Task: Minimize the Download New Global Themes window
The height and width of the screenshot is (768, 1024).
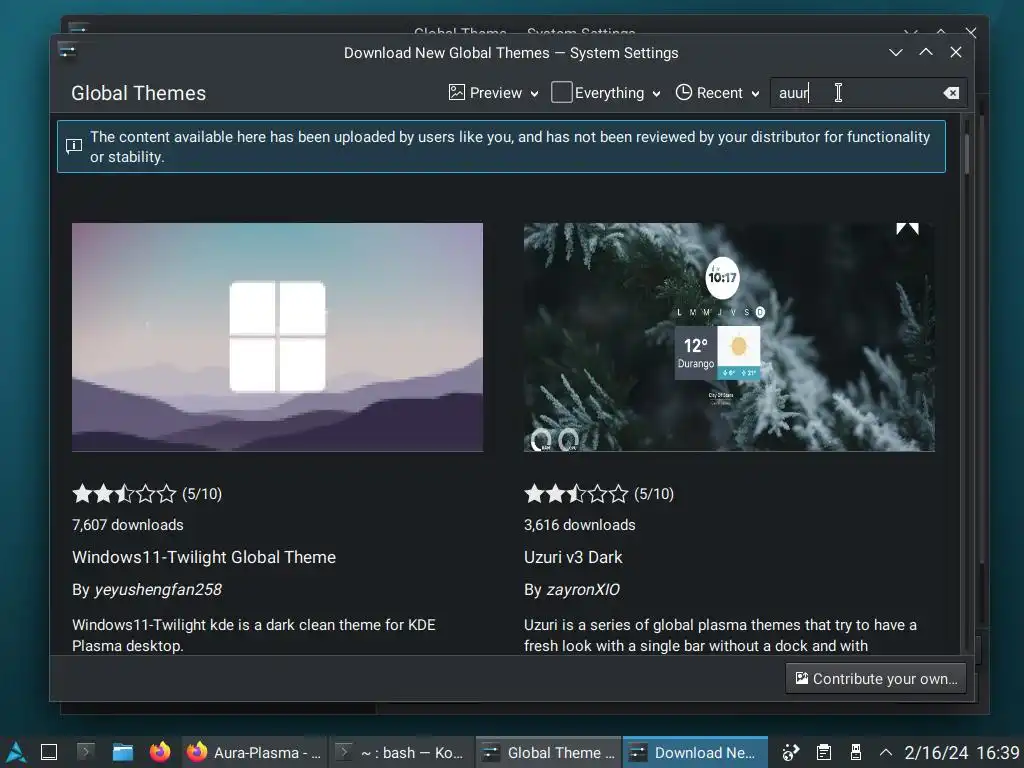Action: 895,52
